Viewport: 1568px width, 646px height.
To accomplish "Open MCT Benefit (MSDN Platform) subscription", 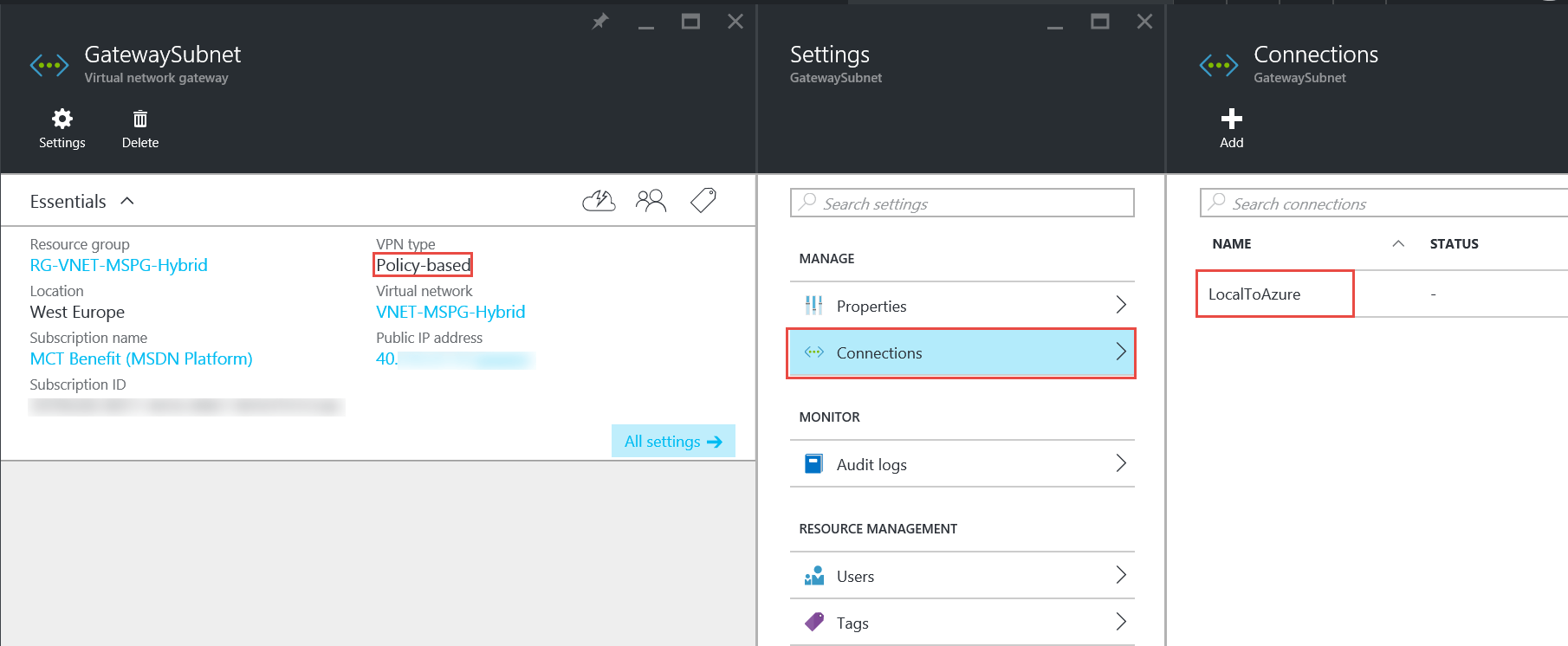I will coord(141,359).
